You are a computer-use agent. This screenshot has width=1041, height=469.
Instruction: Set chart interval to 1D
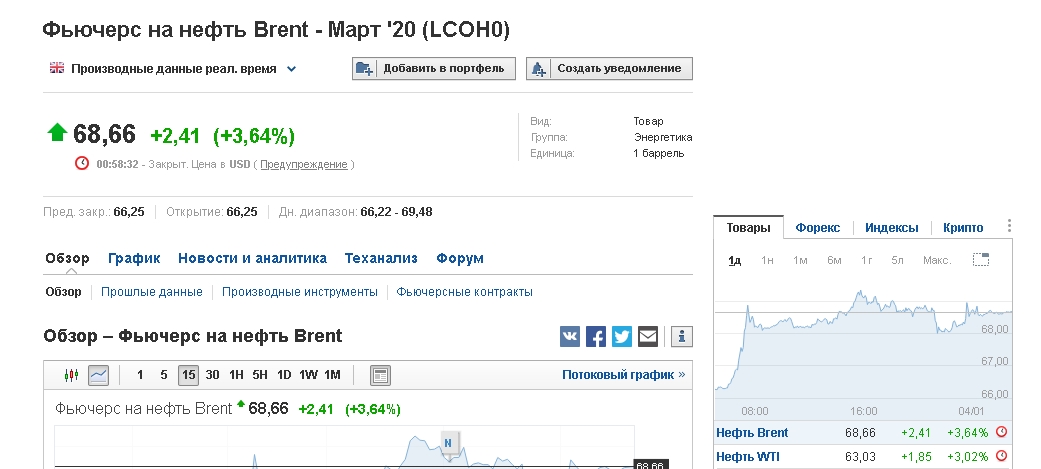(284, 375)
